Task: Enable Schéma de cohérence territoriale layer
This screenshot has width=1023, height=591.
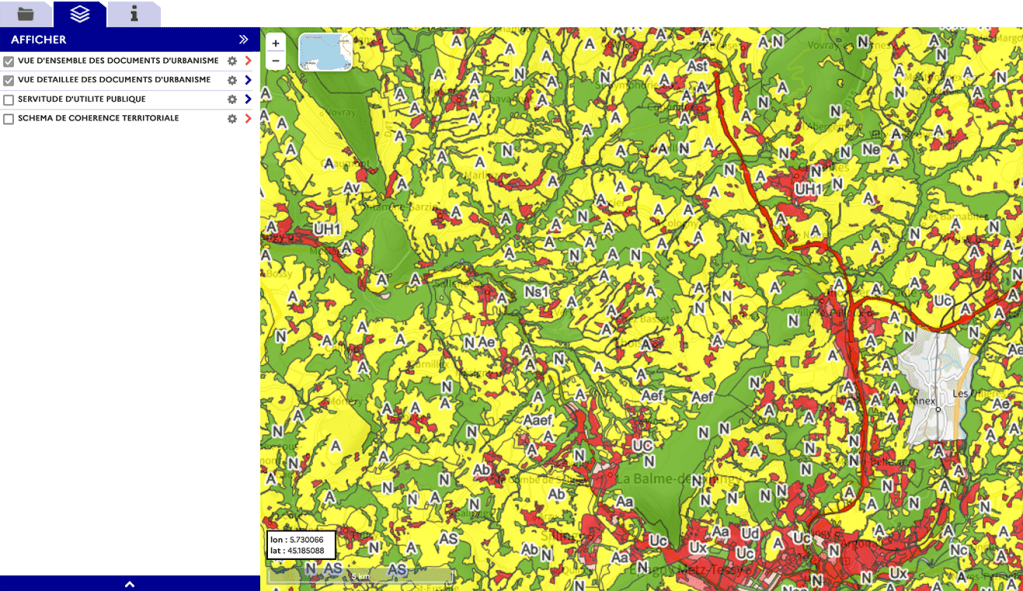Action: coord(9,119)
